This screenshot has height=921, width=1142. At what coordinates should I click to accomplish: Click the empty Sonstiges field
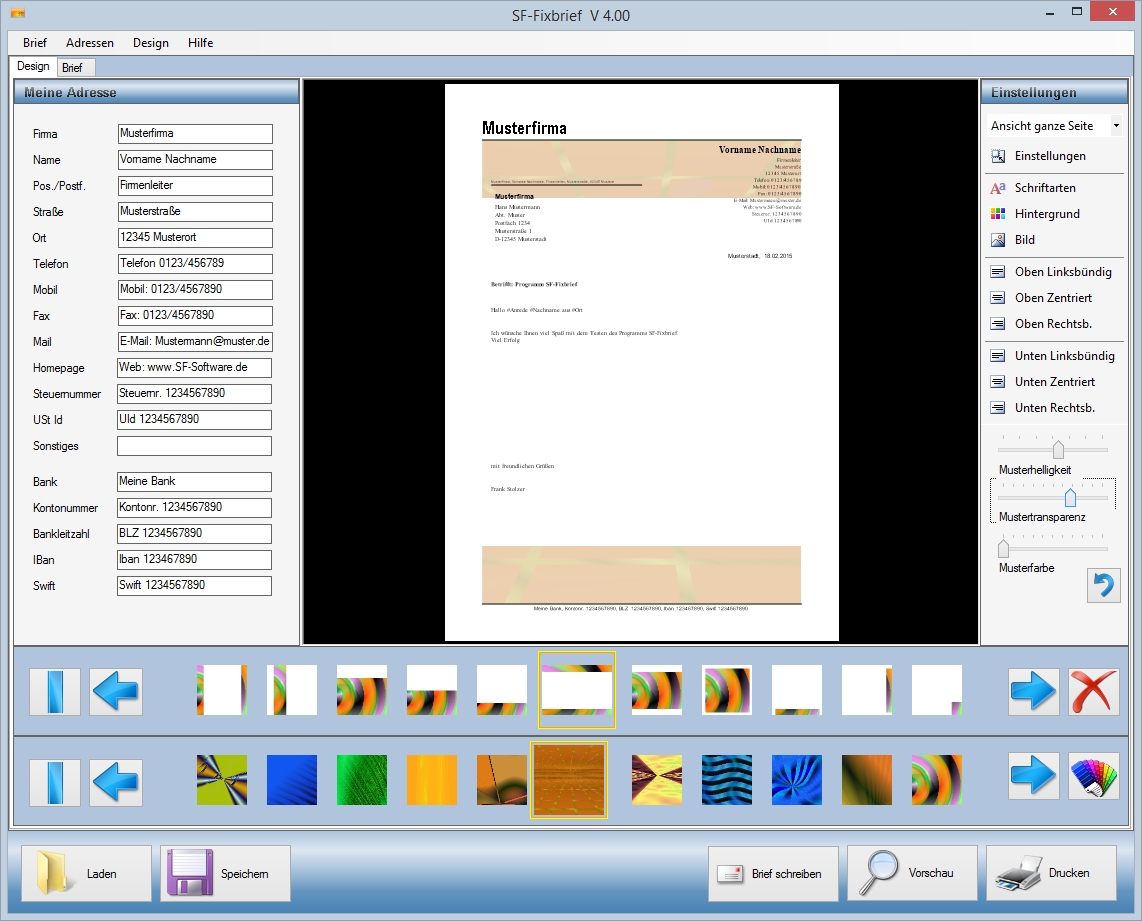(194, 446)
